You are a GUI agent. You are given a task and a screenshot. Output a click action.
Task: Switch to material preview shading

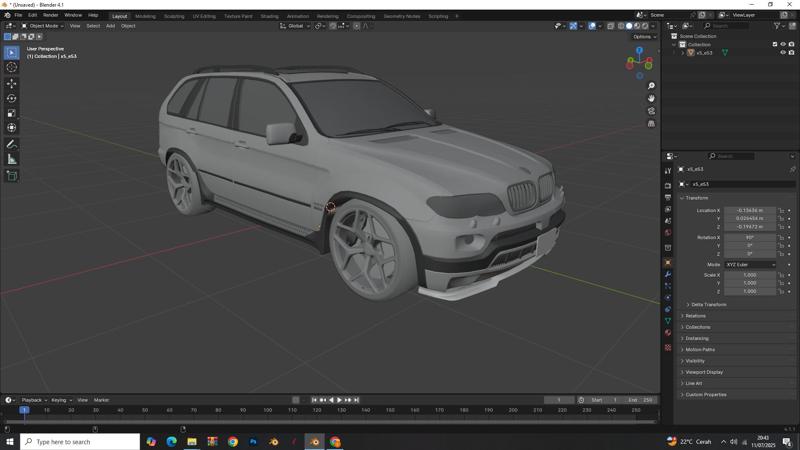click(x=637, y=26)
